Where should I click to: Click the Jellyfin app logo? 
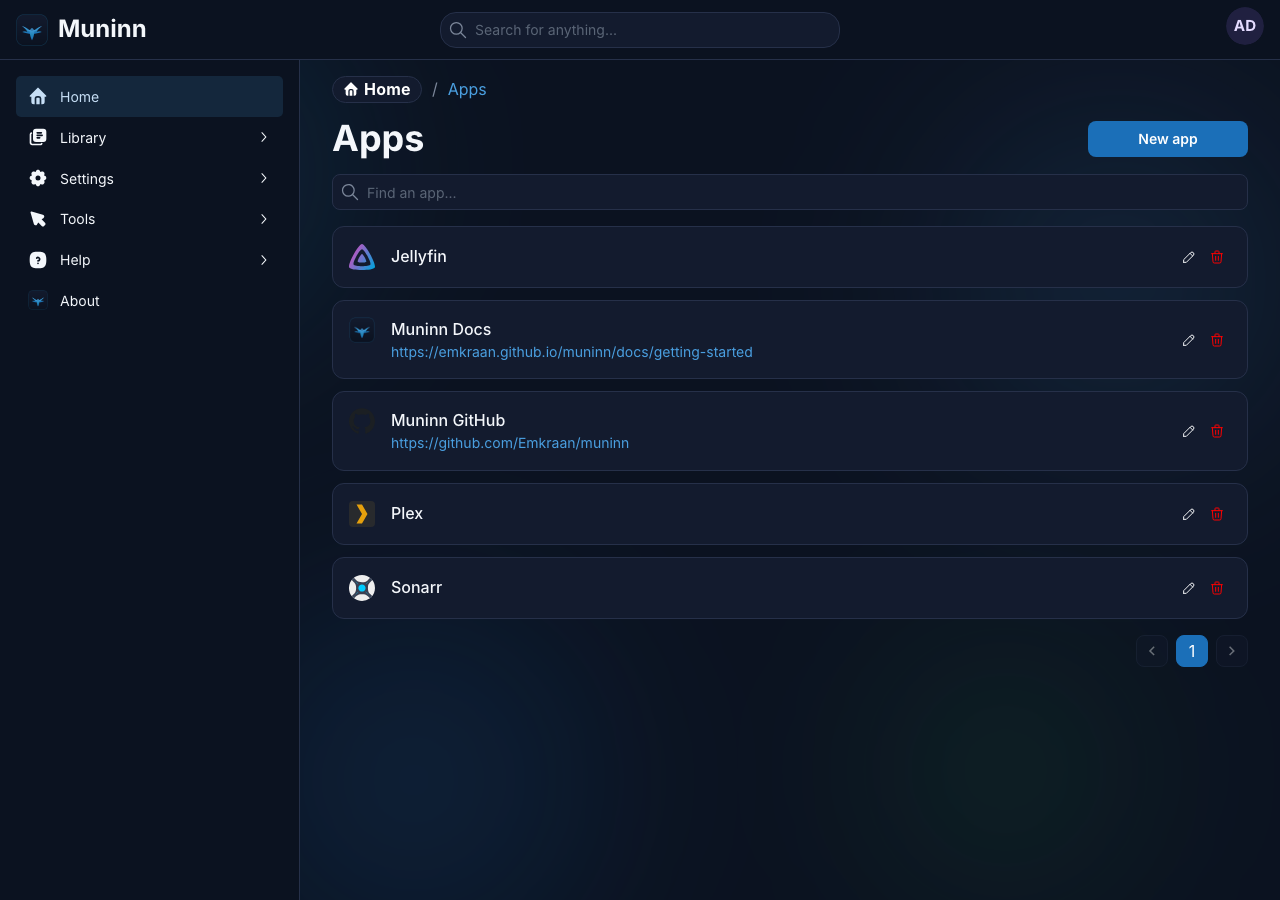click(362, 257)
